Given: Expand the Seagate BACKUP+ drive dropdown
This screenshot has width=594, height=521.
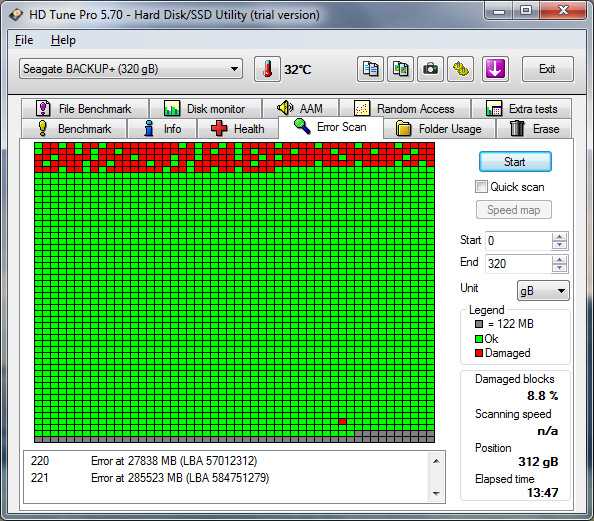Looking at the screenshot, I should tap(131, 69).
